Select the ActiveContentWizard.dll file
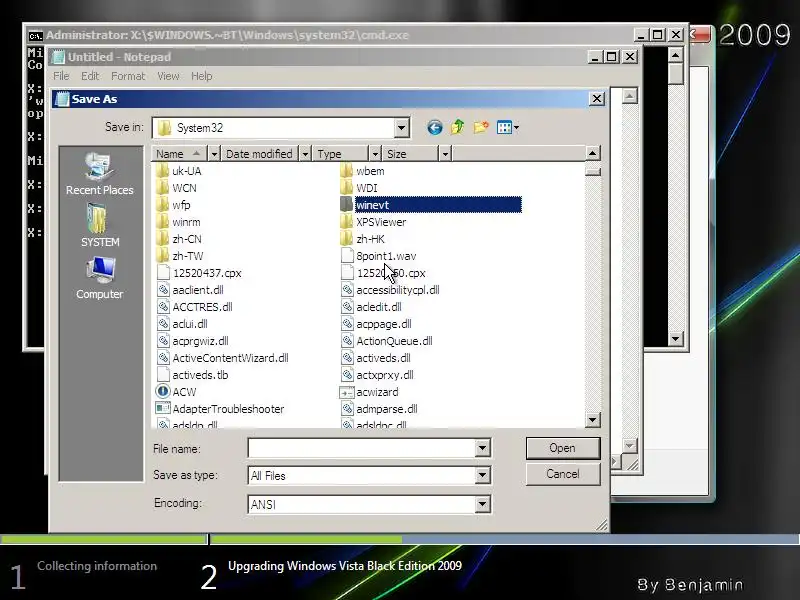Image resolution: width=800 pixels, height=600 pixels. click(222, 358)
